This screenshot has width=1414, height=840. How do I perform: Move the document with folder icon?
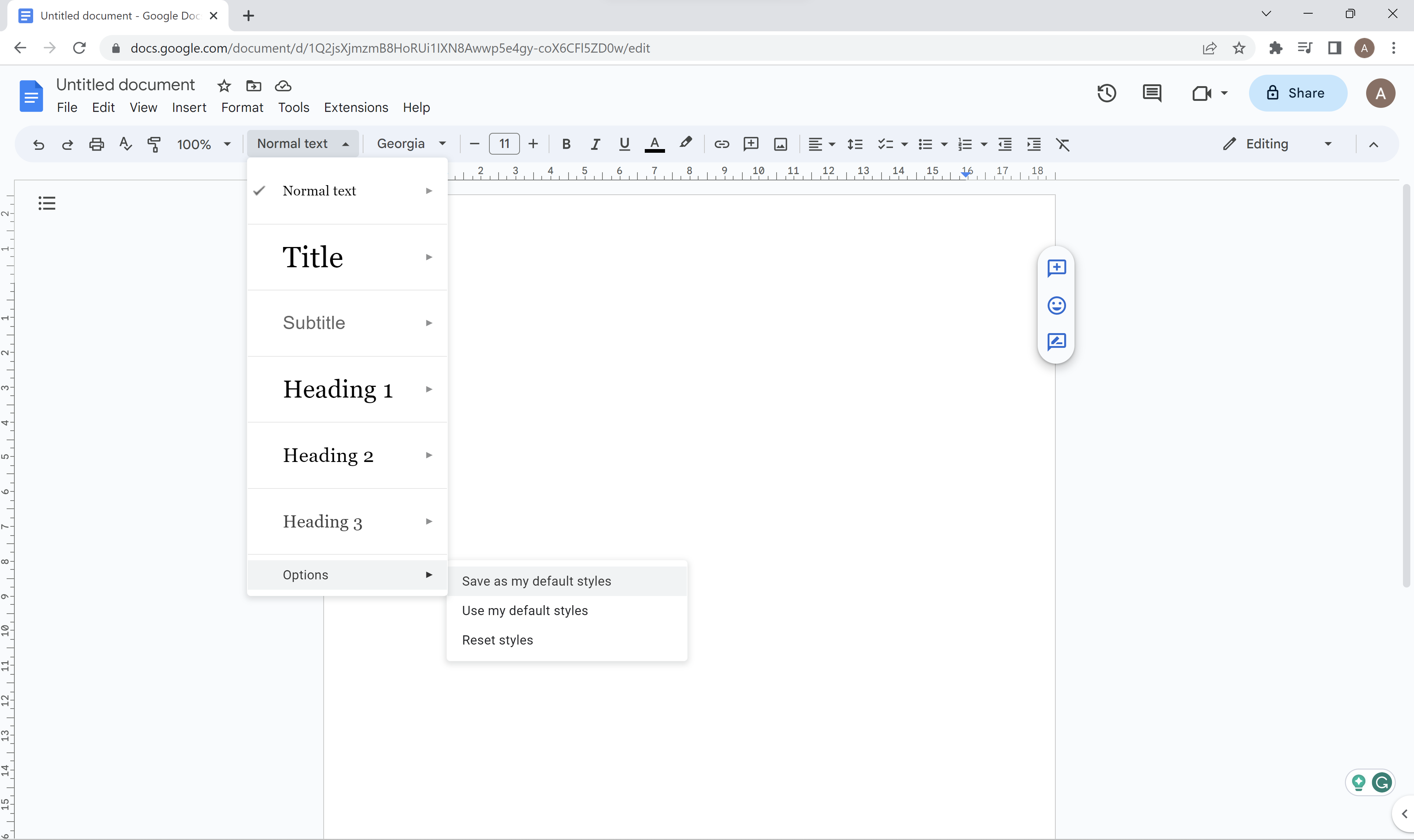tap(254, 86)
